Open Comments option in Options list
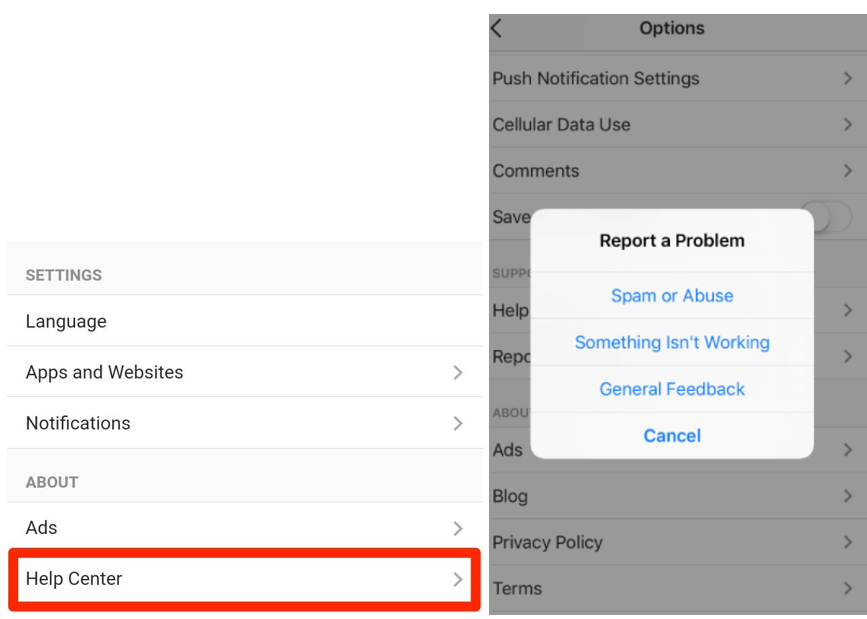 678,170
